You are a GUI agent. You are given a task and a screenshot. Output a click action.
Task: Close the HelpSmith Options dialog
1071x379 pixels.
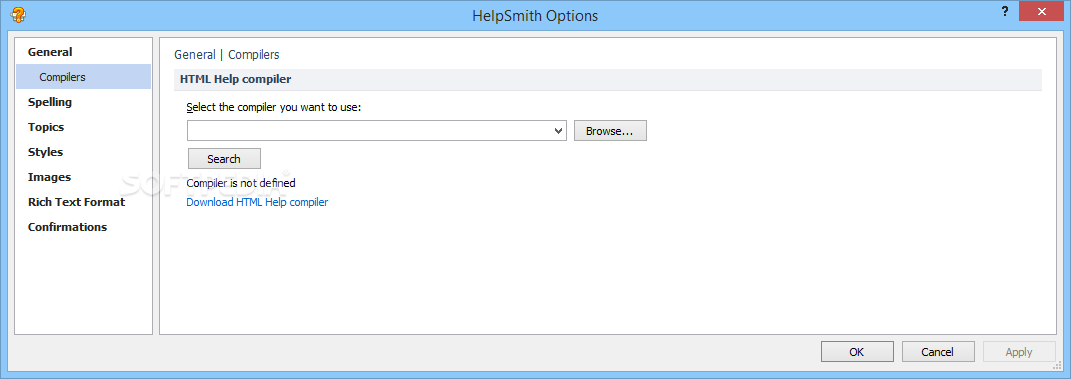(1042, 12)
